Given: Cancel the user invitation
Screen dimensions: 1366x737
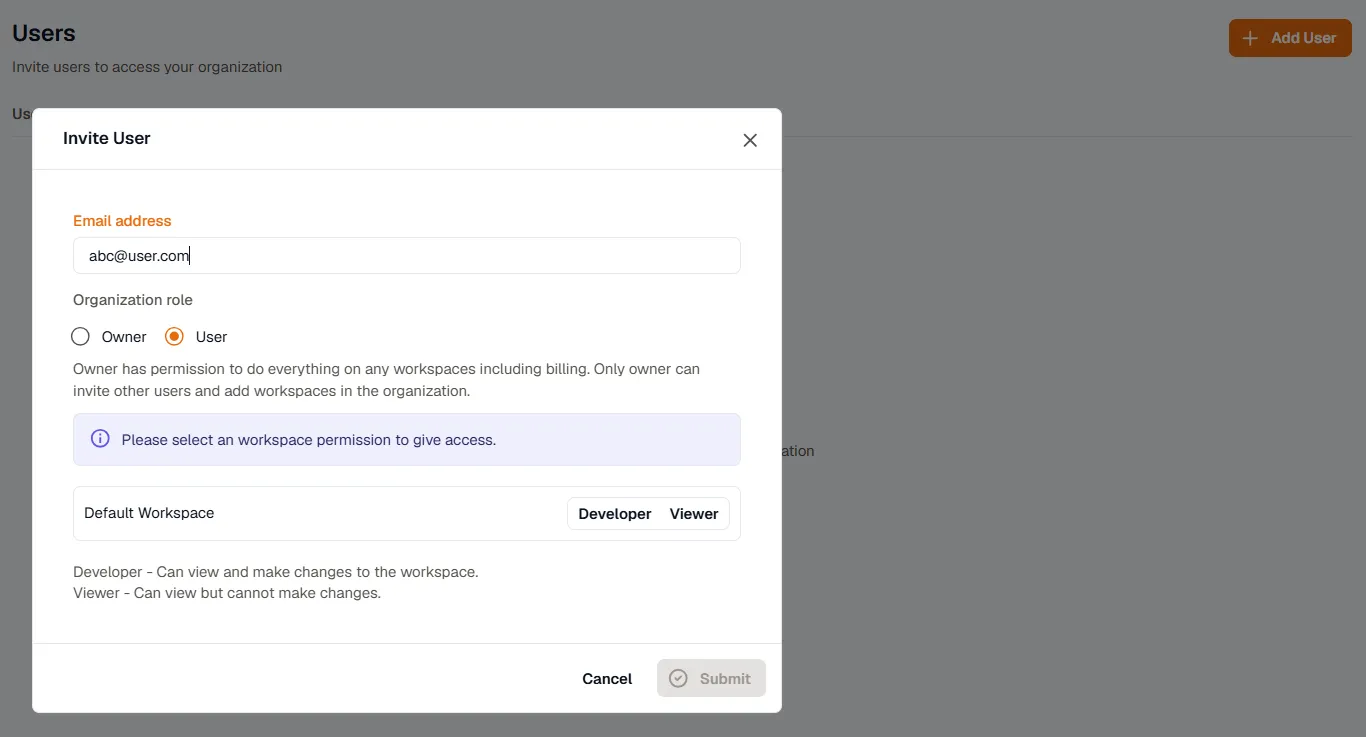Looking at the screenshot, I should point(607,679).
